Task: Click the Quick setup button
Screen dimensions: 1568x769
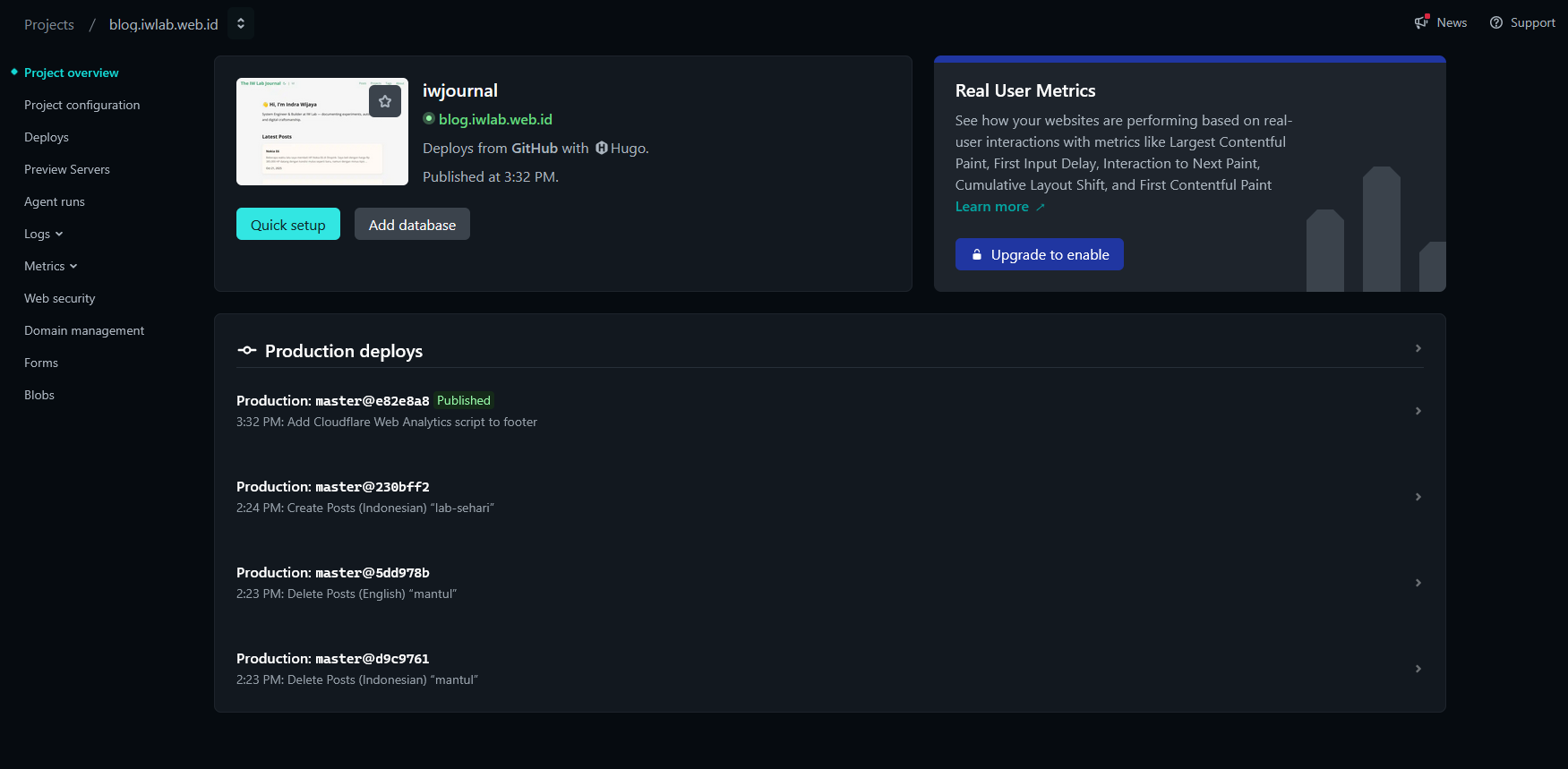Action: [x=287, y=224]
